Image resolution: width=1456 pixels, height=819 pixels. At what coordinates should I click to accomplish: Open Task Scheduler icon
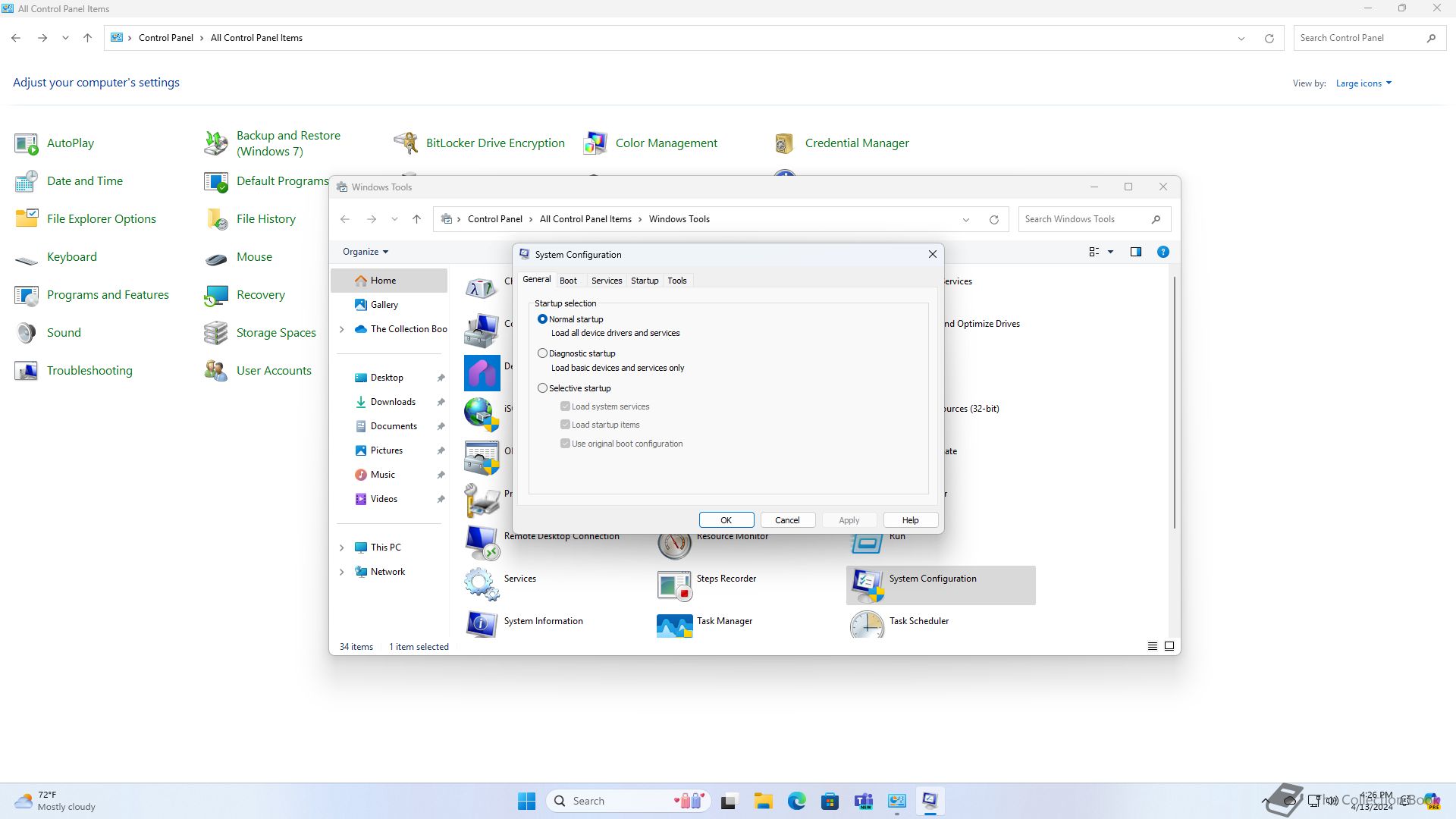867,623
